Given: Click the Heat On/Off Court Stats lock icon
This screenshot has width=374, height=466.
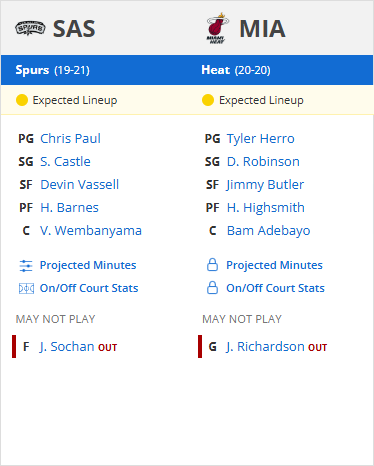Looking at the screenshot, I should [x=212, y=288].
